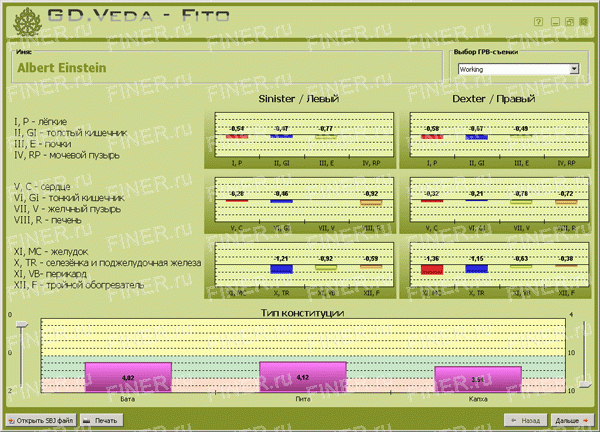Click Dexter blue bar II, GI -0,67
Screen dimensions: 600x432
pos(477,137)
